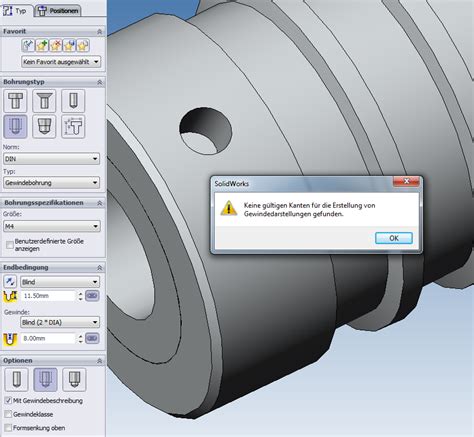Toggle the link button next to 8.00mm
The height and width of the screenshot is (437, 474).
pos(92,338)
